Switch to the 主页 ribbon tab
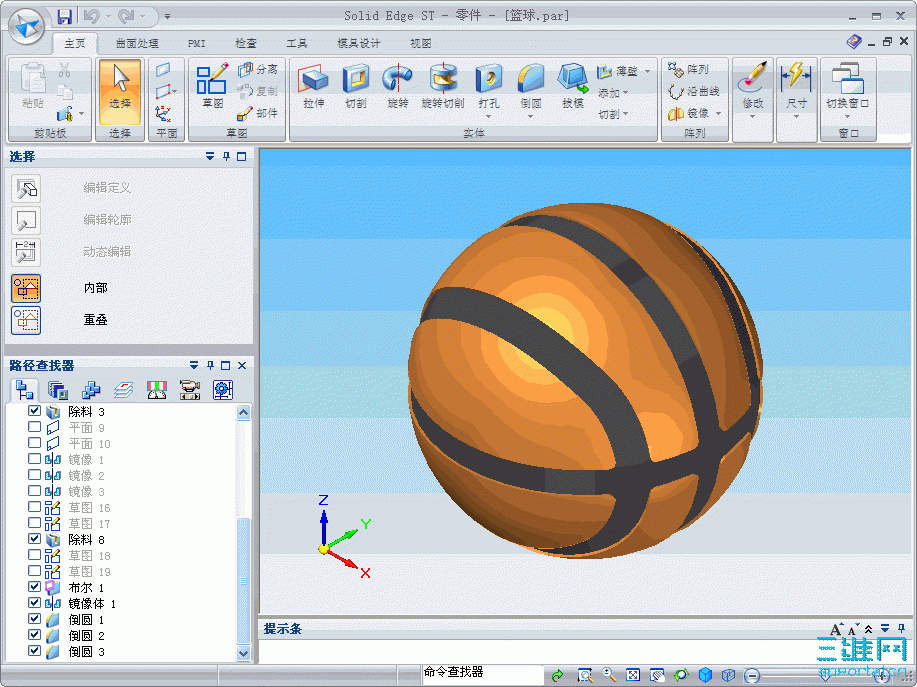 [x=74, y=43]
